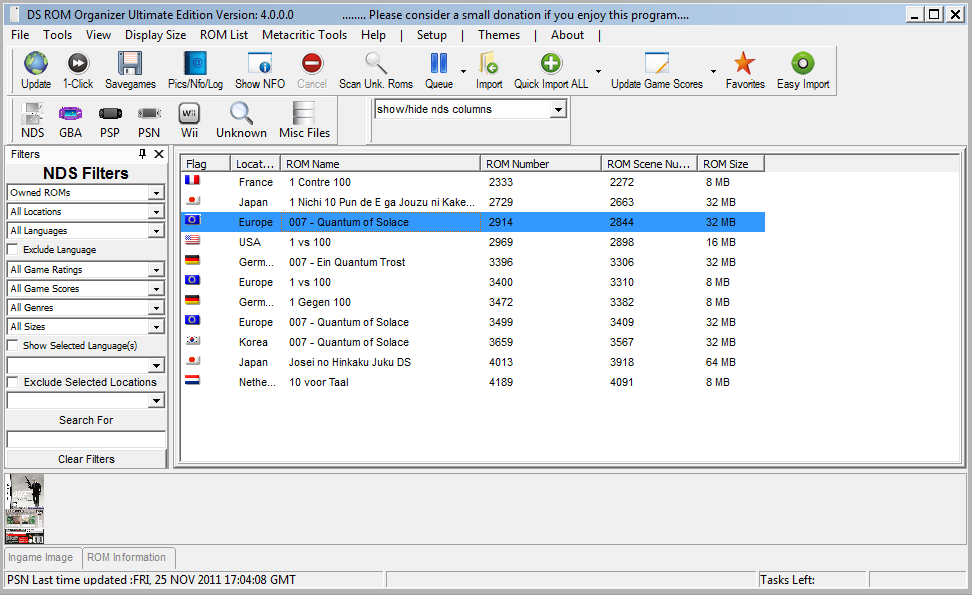Image resolution: width=972 pixels, height=595 pixels.
Task: Click Update Game Scores icon
Action: coord(656,63)
